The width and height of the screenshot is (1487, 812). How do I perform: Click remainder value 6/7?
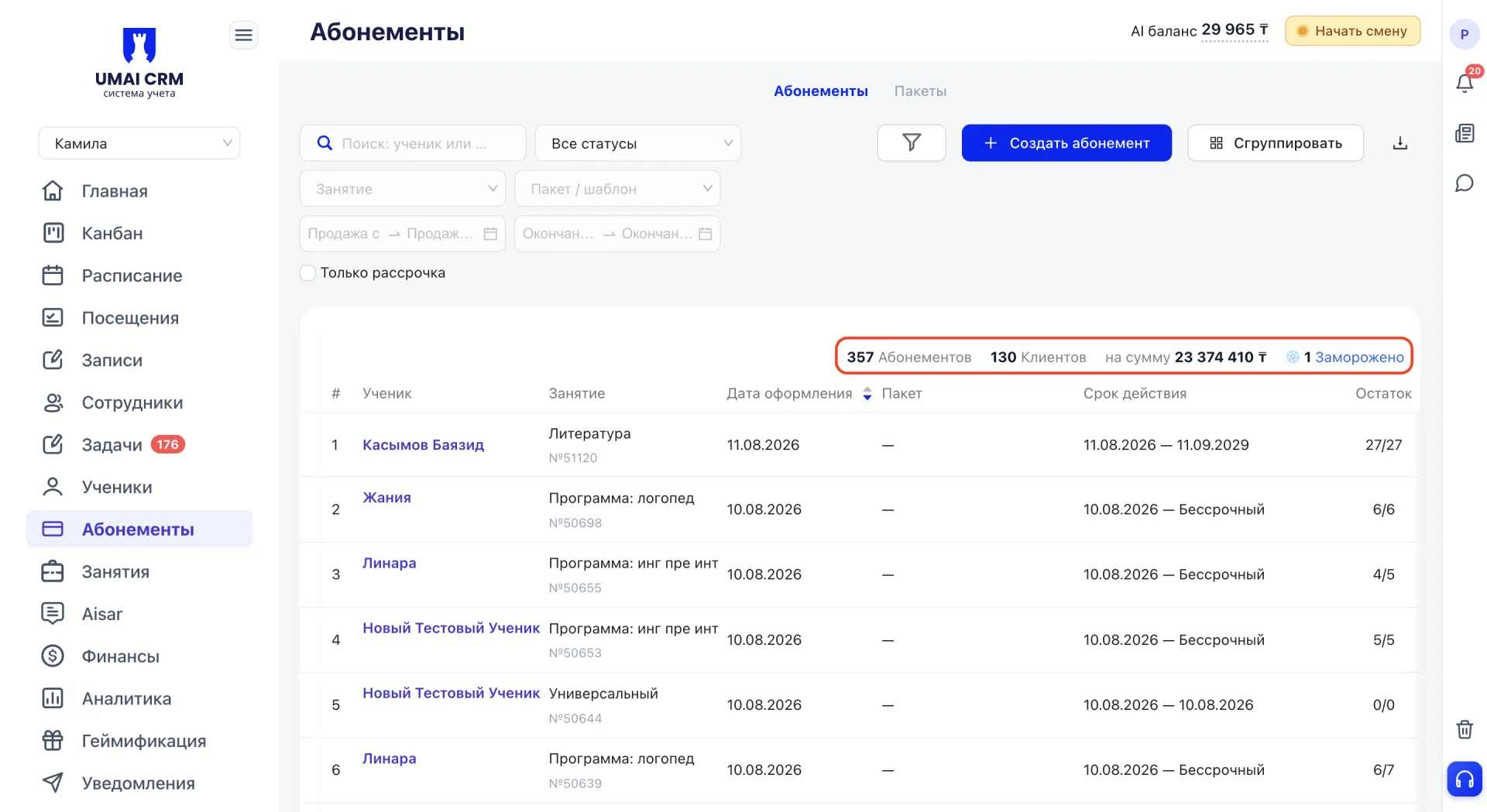[1383, 770]
